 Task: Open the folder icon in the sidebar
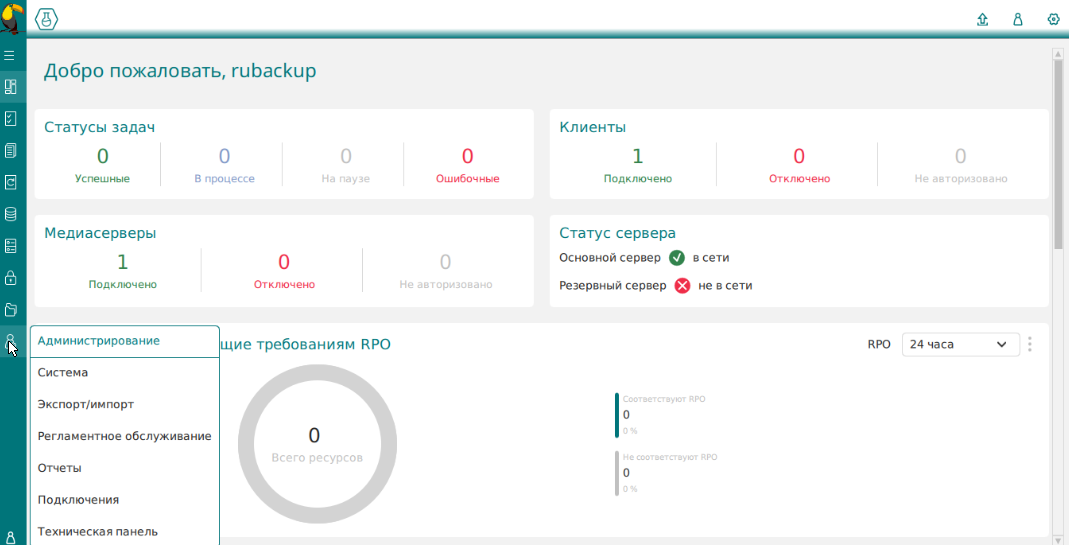(x=11, y=309)
